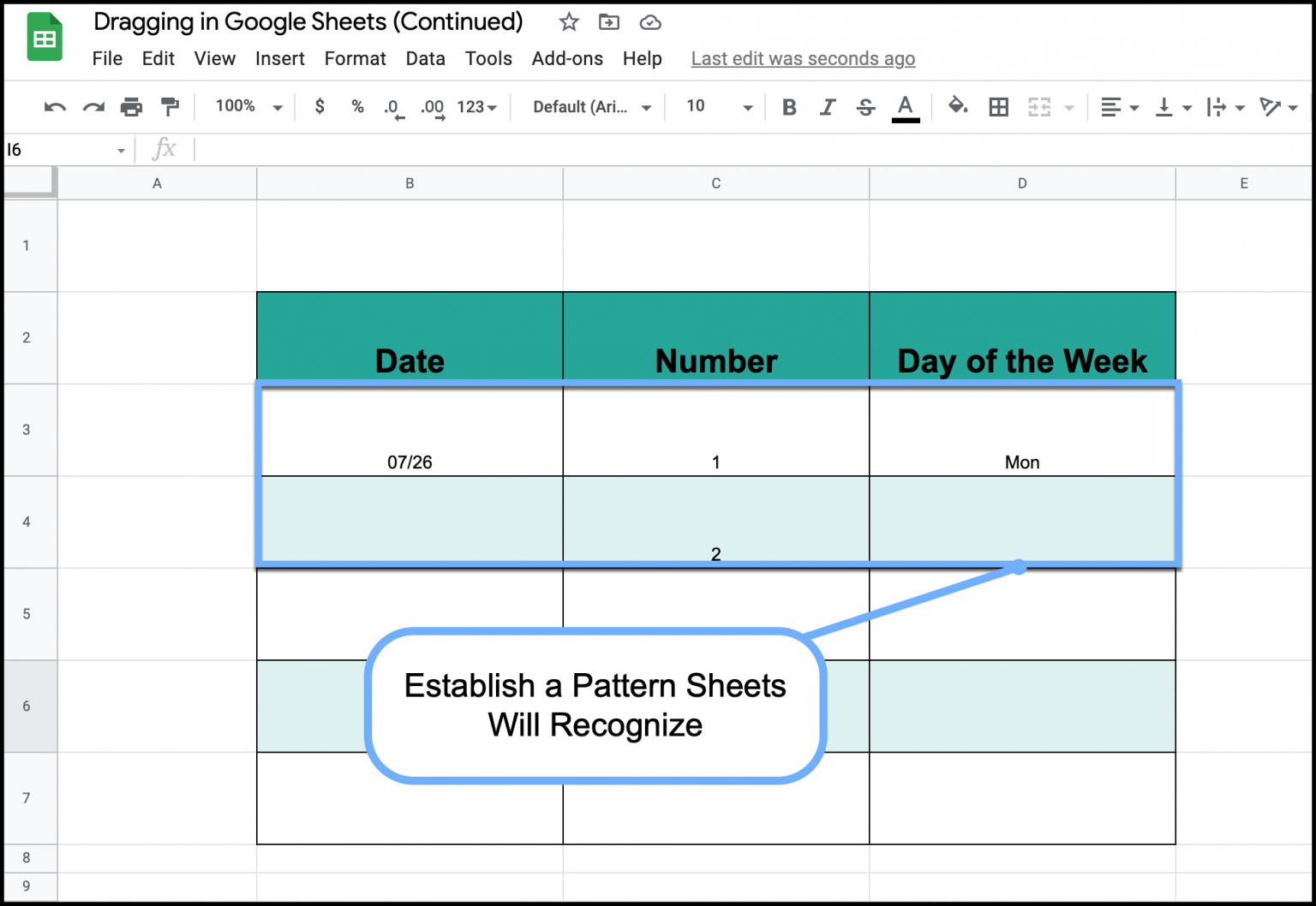
Task: Format value as currency
Action: (x=319, y=106)
